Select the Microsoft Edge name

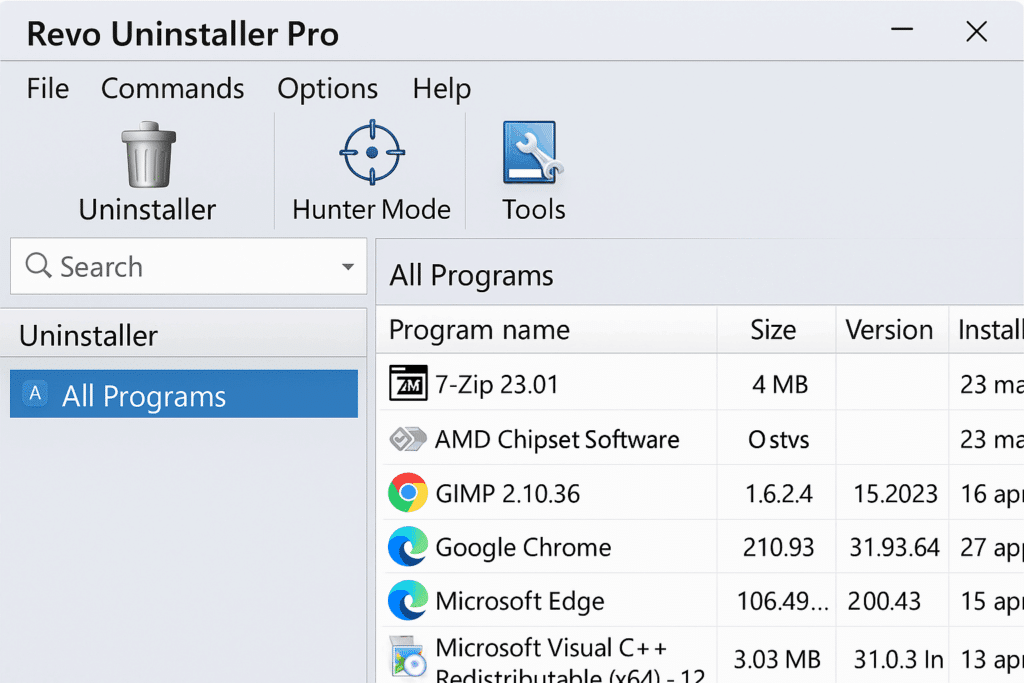520,601
